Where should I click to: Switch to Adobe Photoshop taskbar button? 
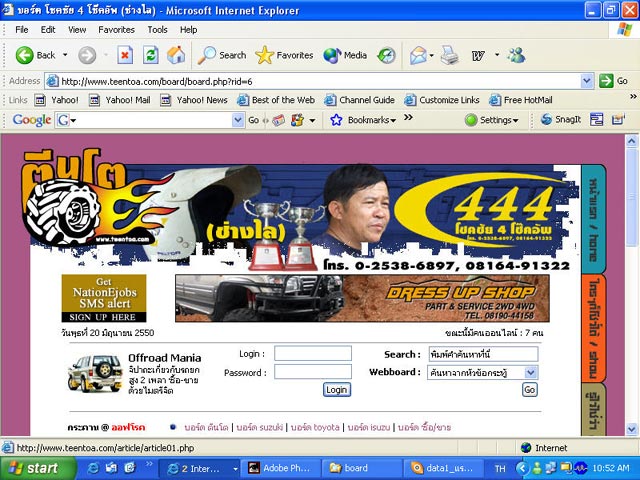[280, 468]
